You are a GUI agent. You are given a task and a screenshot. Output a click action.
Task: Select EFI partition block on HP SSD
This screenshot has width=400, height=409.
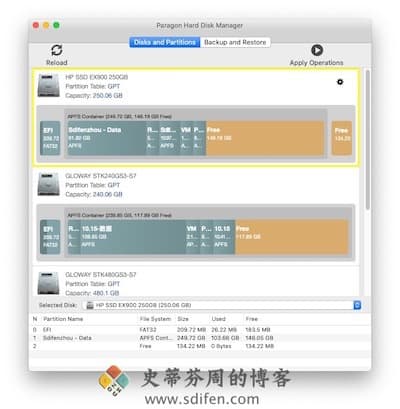(50, 138)
